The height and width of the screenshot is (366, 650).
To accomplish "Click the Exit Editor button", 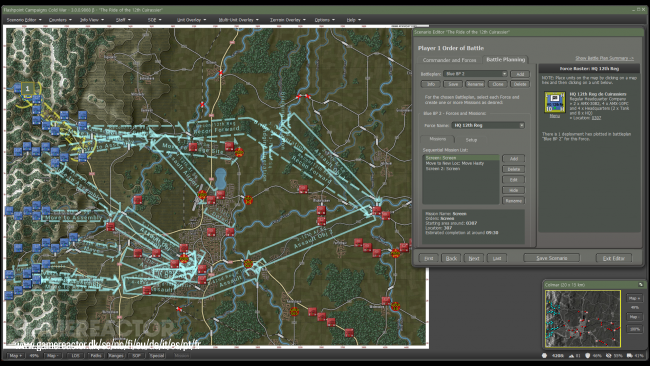I will point(614,258).
